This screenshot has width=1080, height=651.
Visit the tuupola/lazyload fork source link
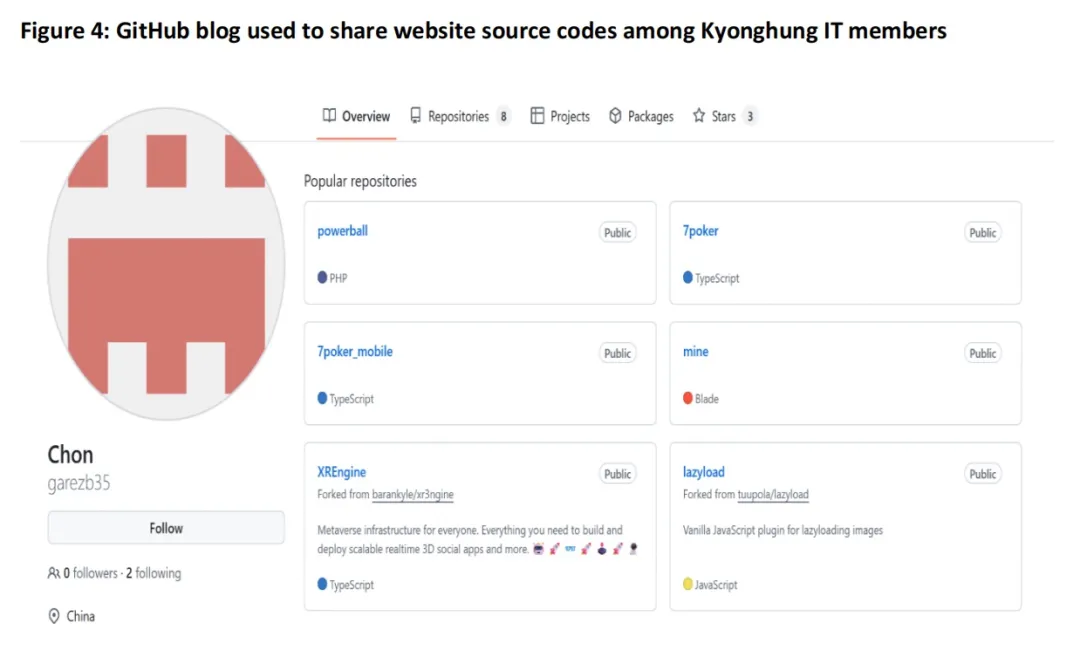tap(773, 495)
